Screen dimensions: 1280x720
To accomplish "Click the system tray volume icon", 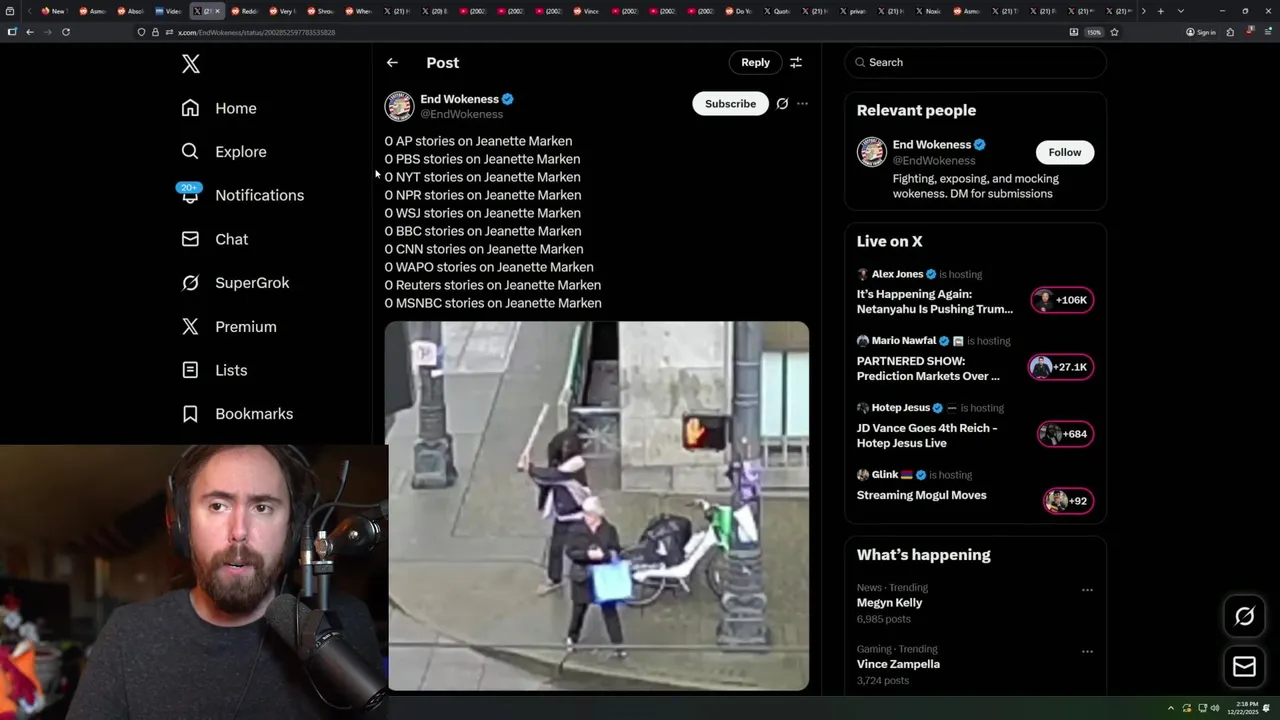I will pyautogui.click(x=1216, y=708).
